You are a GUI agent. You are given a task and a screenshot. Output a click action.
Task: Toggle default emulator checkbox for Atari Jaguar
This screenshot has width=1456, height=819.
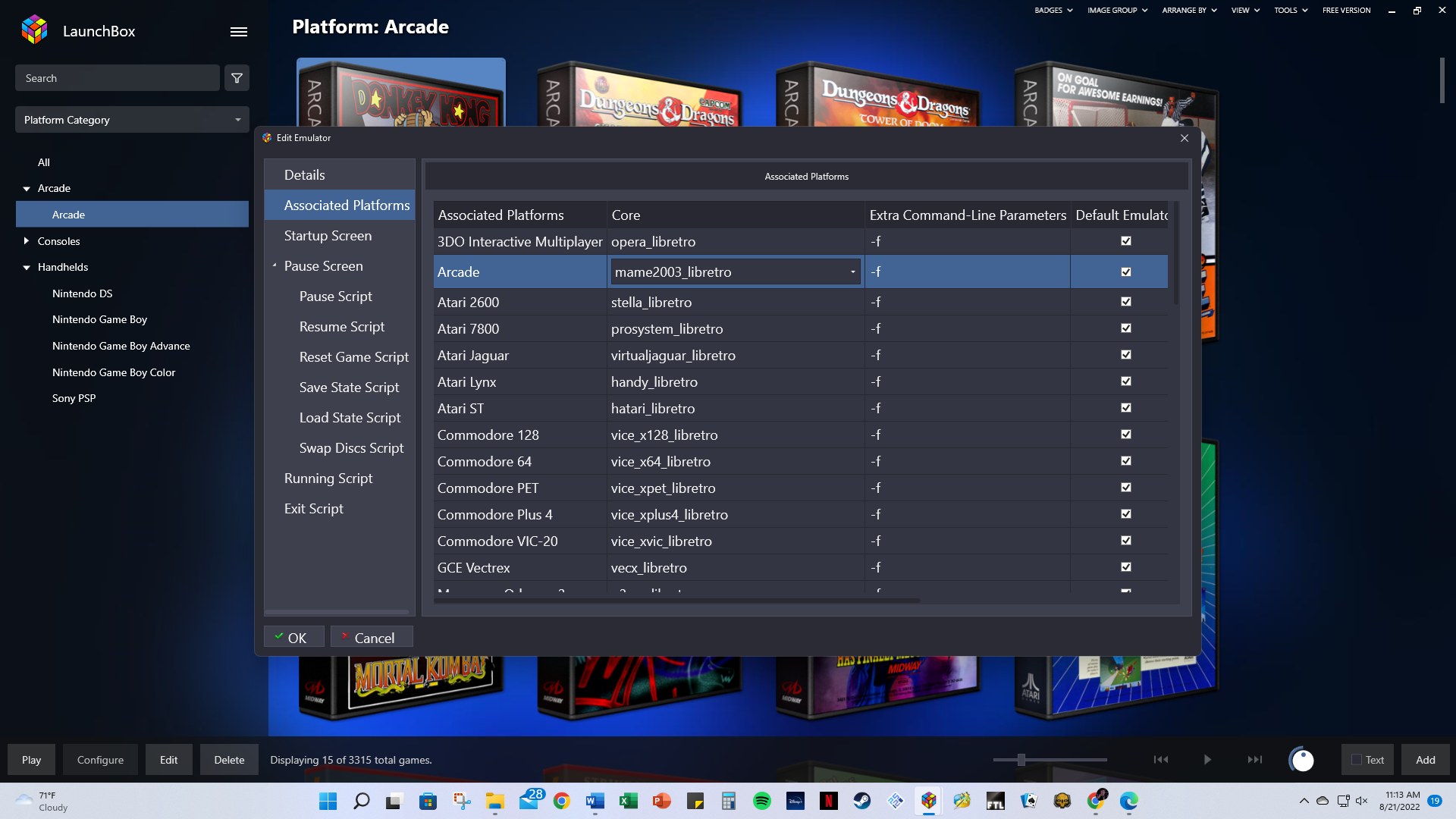click(1125, 355)
